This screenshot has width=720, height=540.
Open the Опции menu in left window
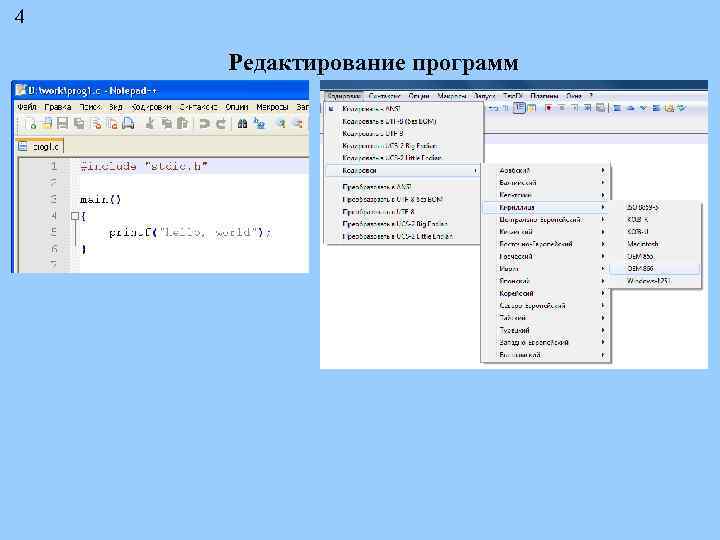point(236,107)
